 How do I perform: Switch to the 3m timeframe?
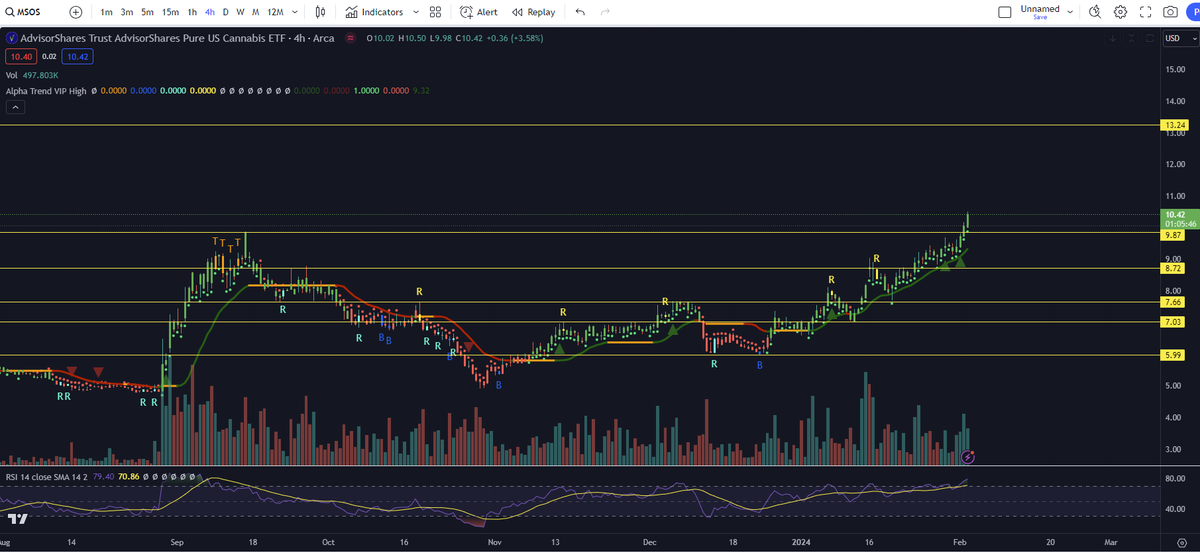(127, 12)
